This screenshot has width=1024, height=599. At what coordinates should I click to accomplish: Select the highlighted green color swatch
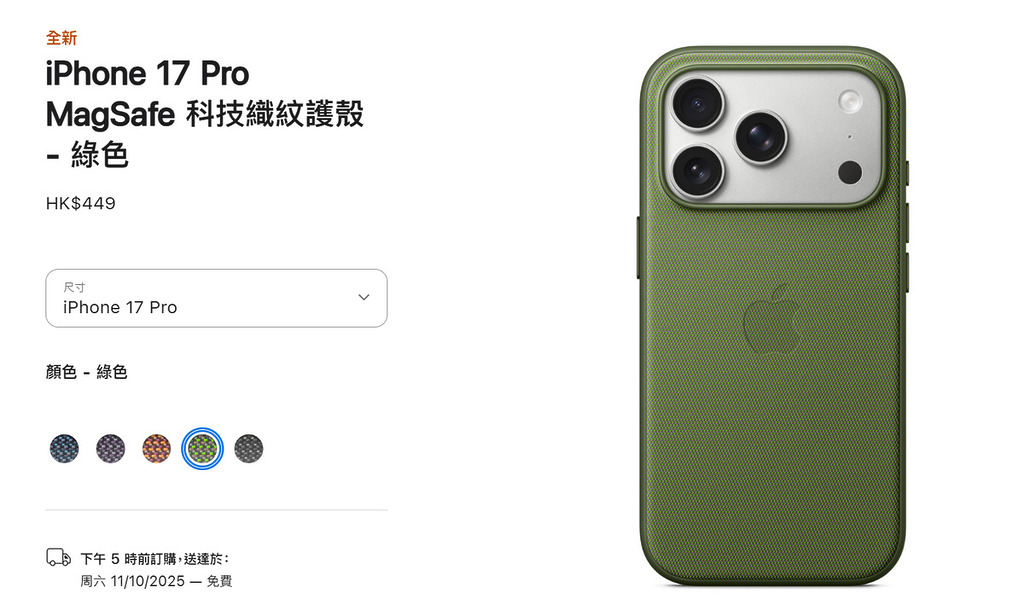click(x=202, y=449)
